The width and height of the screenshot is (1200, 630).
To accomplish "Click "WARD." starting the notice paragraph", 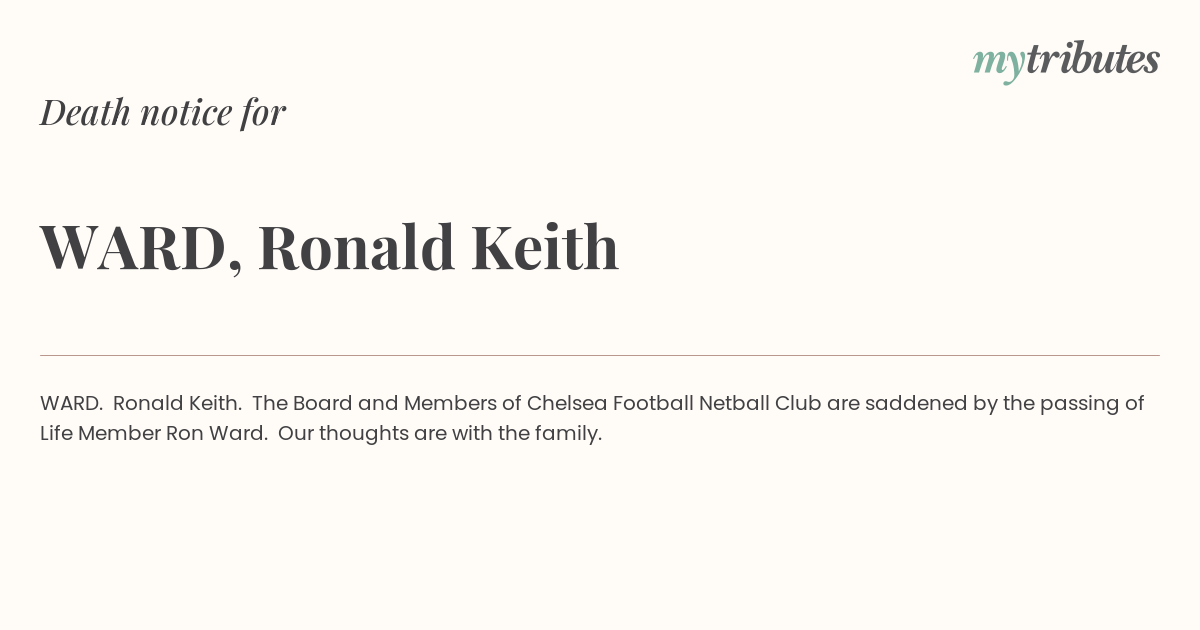I will (x=71, y=404).
